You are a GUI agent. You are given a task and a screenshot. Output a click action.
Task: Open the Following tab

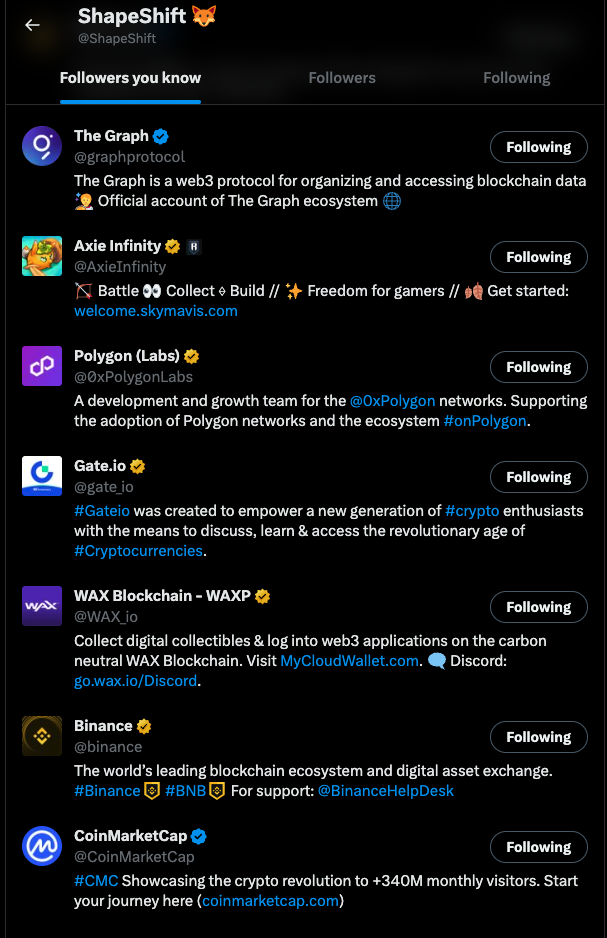coord(516,78)
